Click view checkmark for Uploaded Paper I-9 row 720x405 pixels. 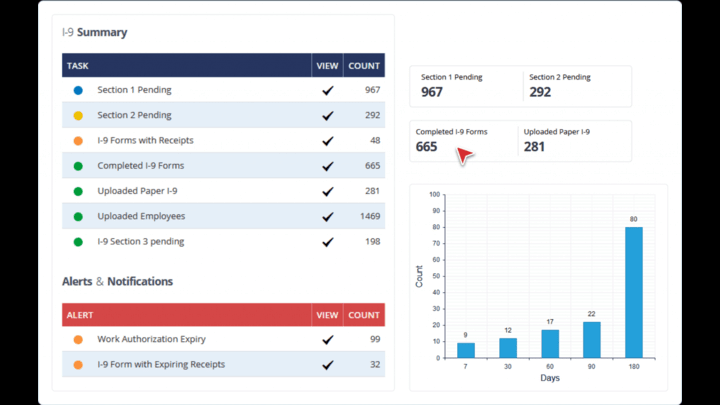pos(327,191)
